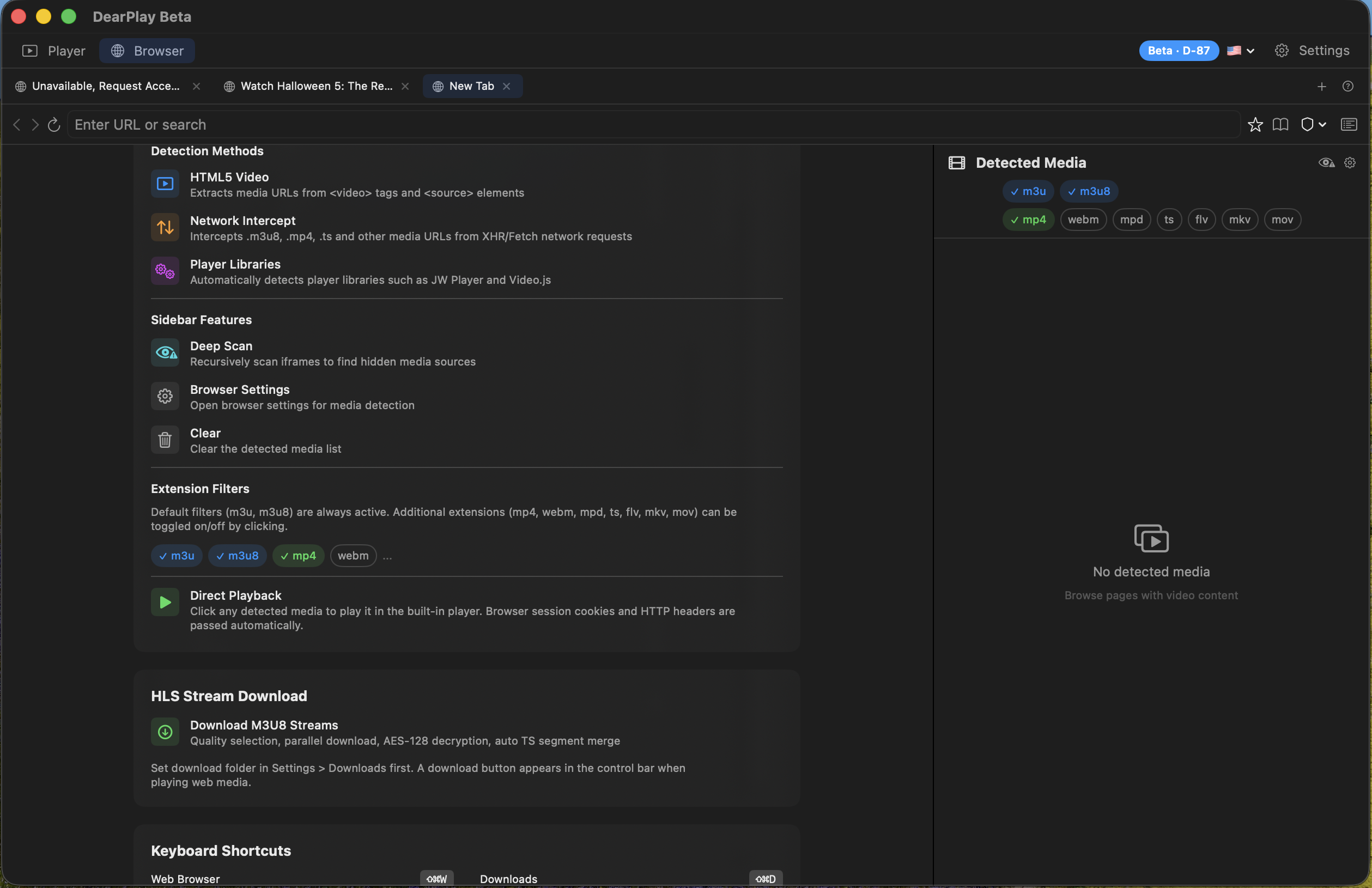Click the 'Keyboard Shortcuts' heading

coord(221,850)
